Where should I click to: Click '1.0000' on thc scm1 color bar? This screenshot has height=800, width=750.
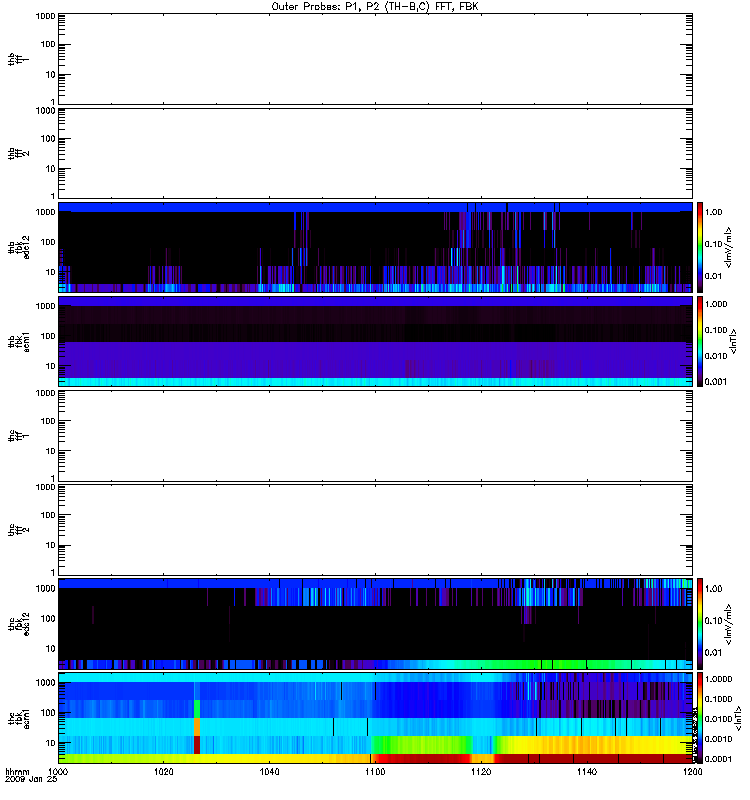click(x=718, y=679)
